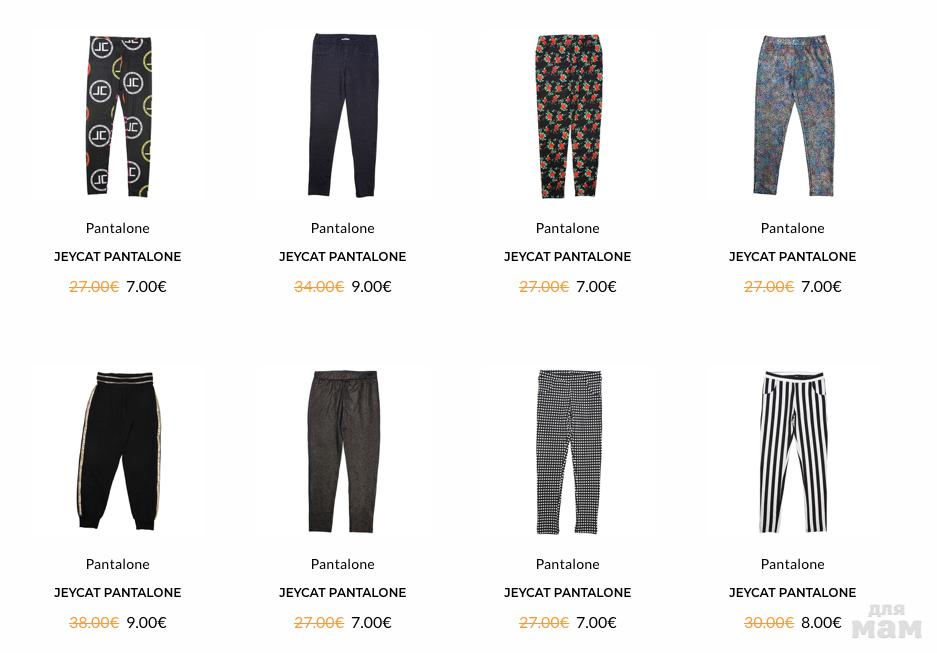Click the 9.00€ price of navy pants
The image size is (937, 653).
point(371,286)
